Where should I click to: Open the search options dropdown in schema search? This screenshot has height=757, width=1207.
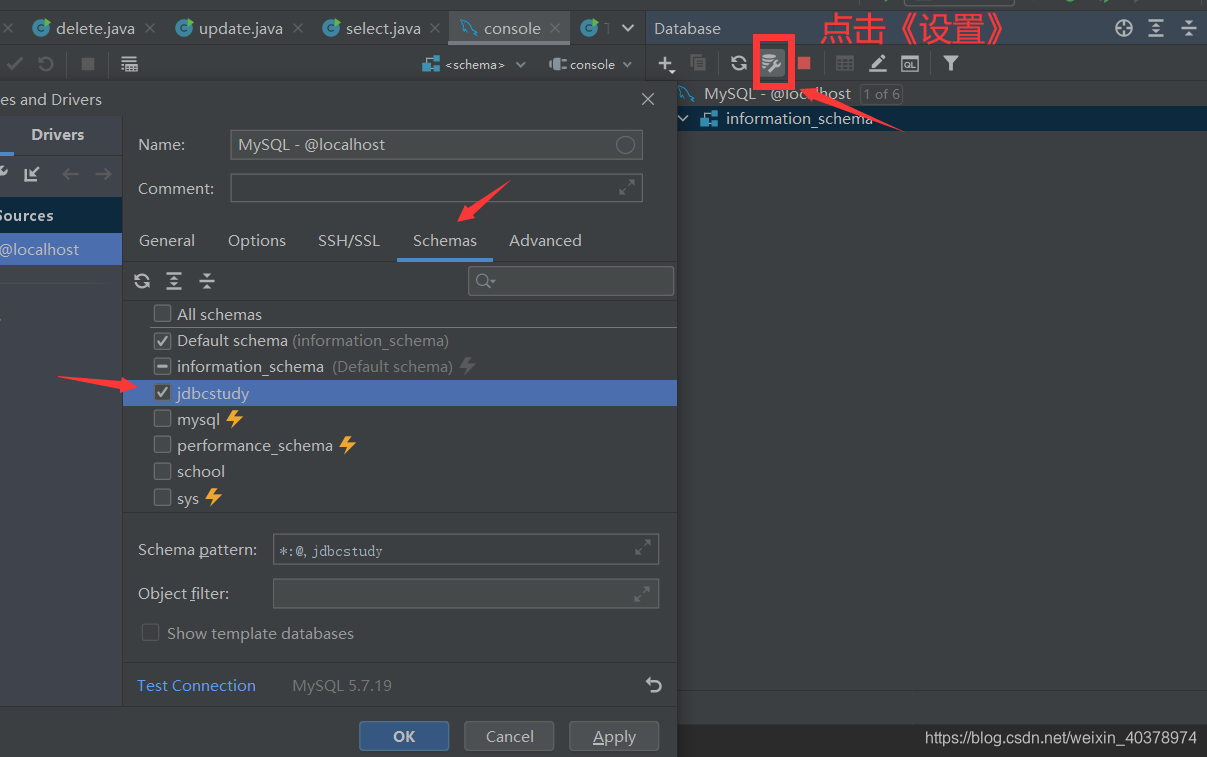click(486, 281)
